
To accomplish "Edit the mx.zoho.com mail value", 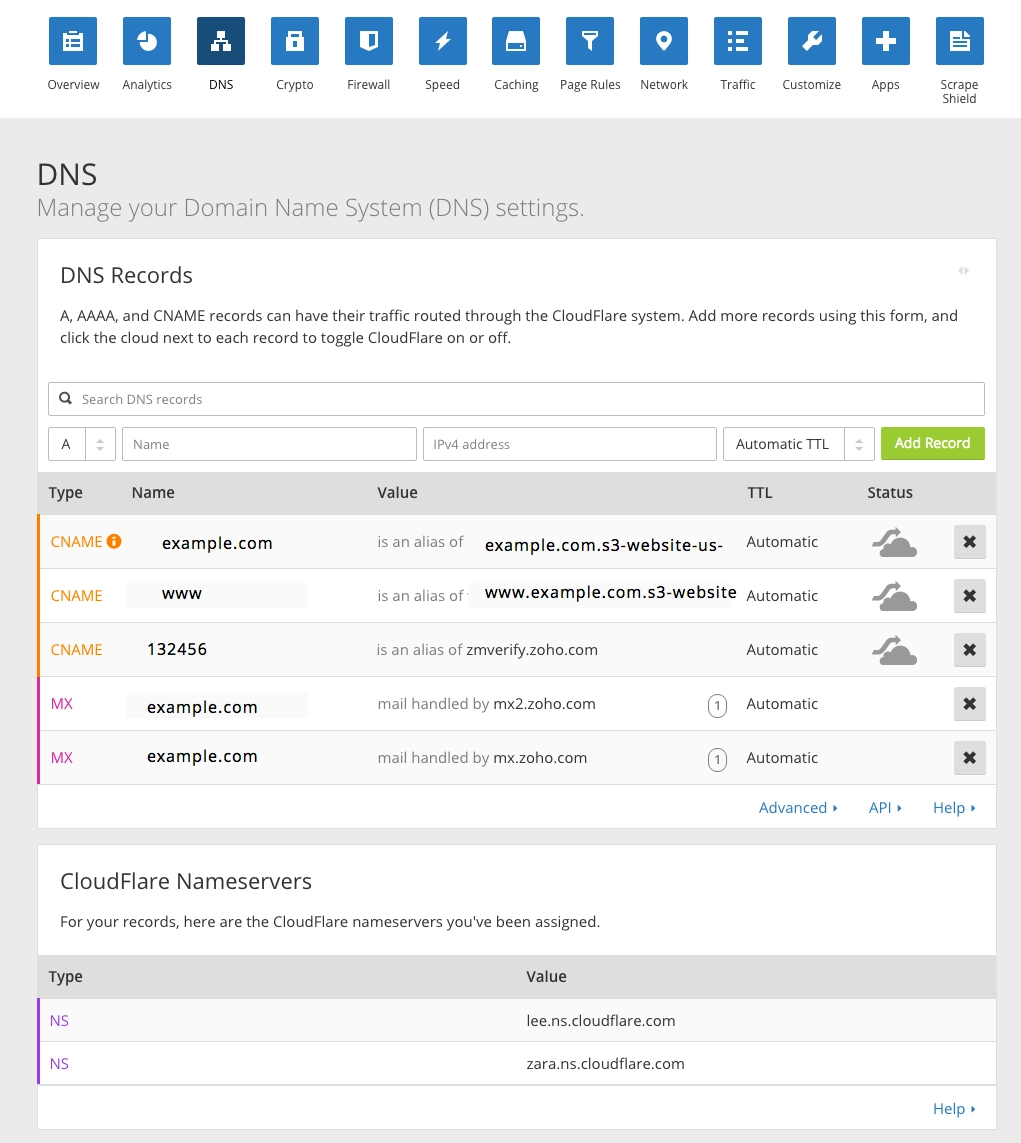I will (x=540, y=757).
